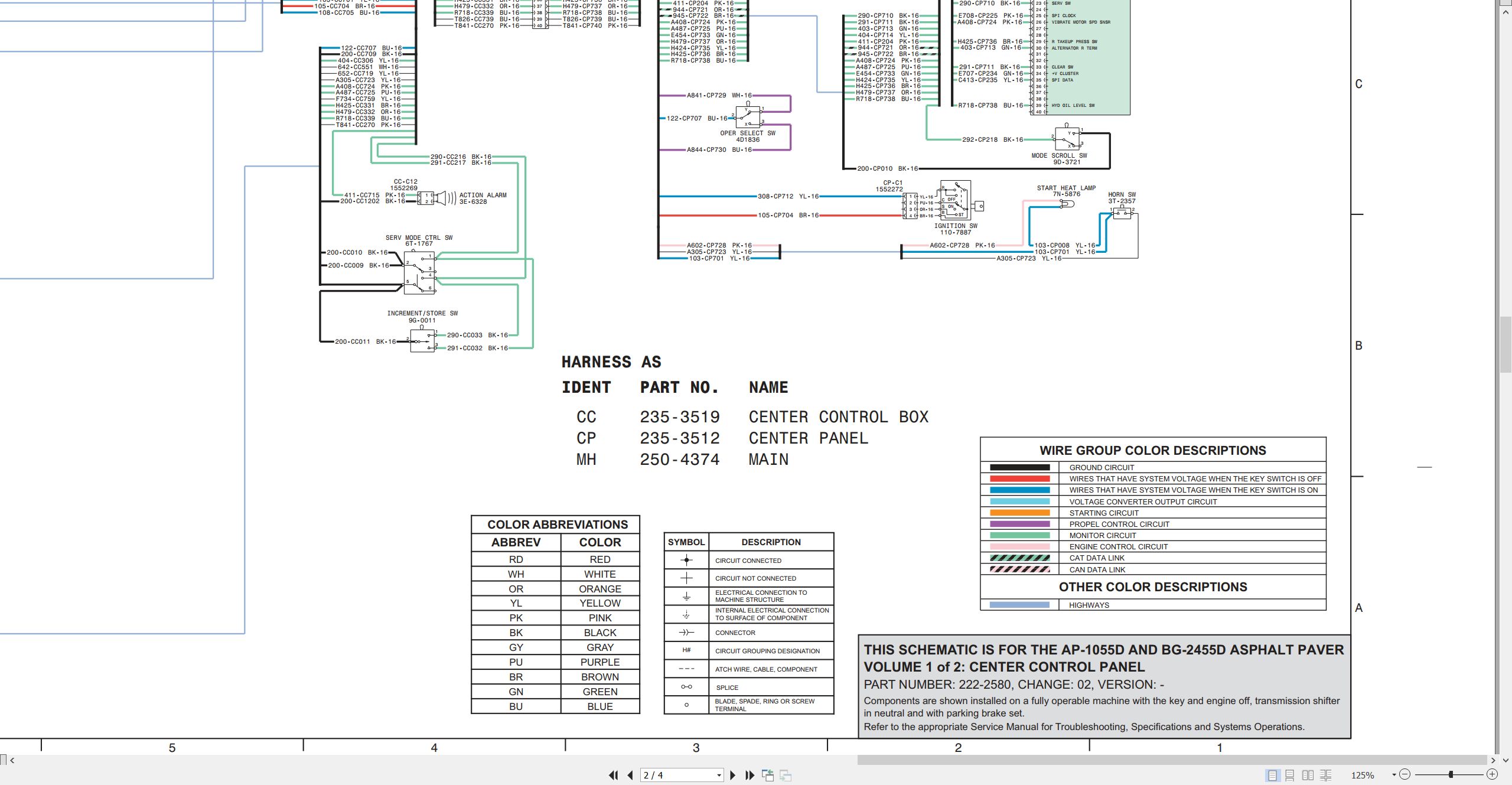Screen dimensions: 1512x785
Task: Switch to two-page facing layout
Action: click(1308, 775)
